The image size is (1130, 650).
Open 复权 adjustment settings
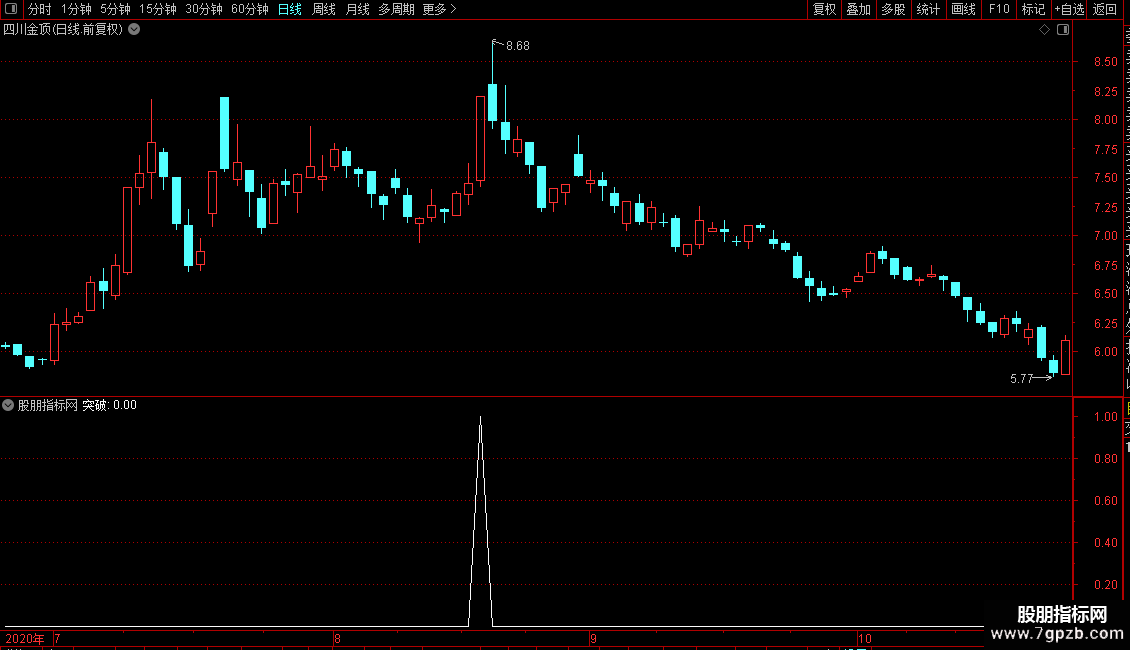click(824, 9)
